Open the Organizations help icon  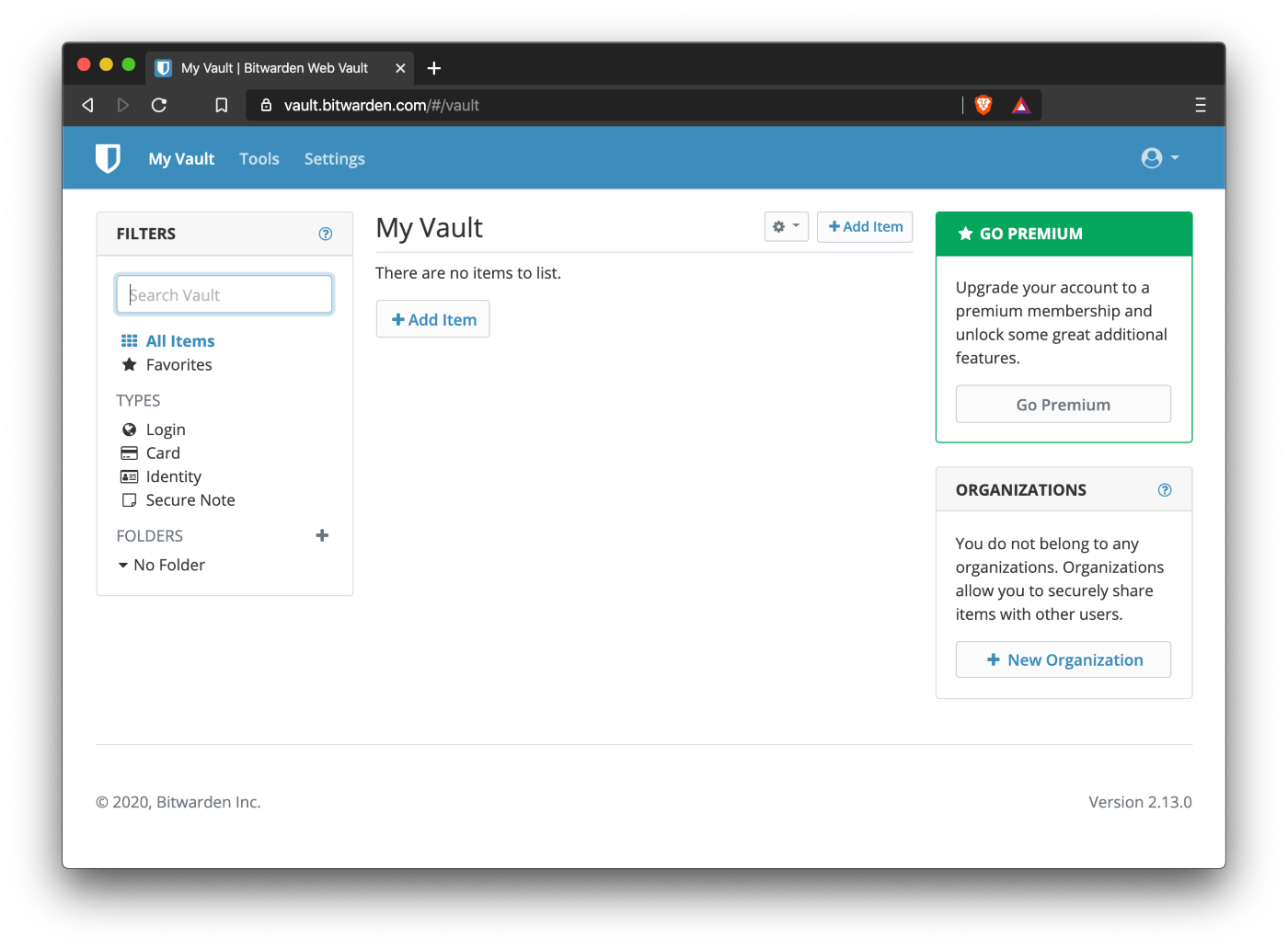[1165, 490]
